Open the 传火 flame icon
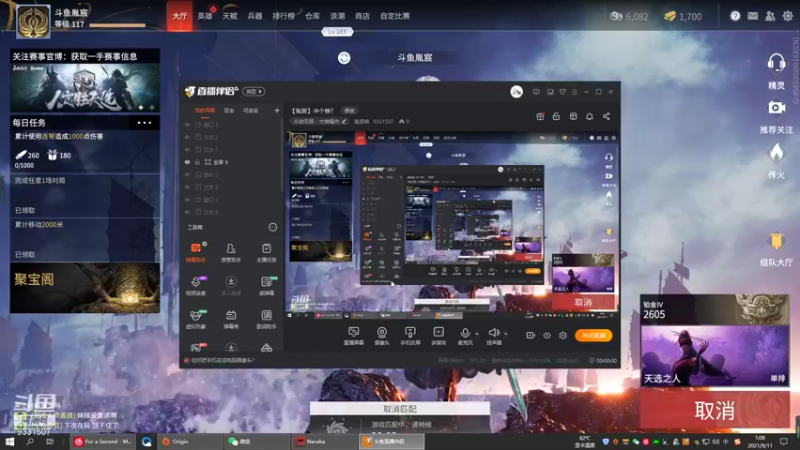 [776, 153]
